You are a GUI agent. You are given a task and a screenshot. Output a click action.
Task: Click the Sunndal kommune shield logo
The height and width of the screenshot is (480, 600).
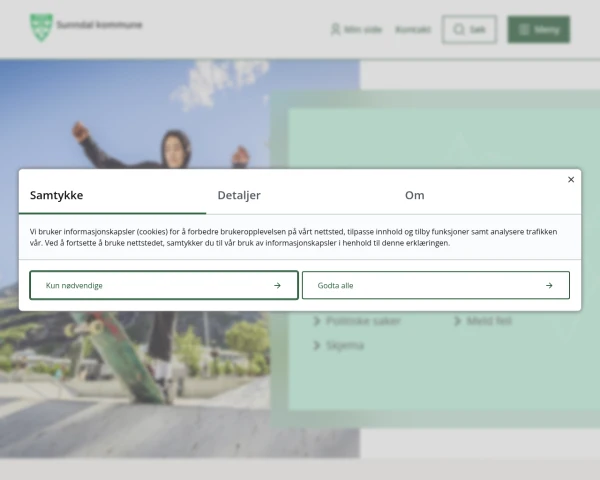(x=41, y=27)
